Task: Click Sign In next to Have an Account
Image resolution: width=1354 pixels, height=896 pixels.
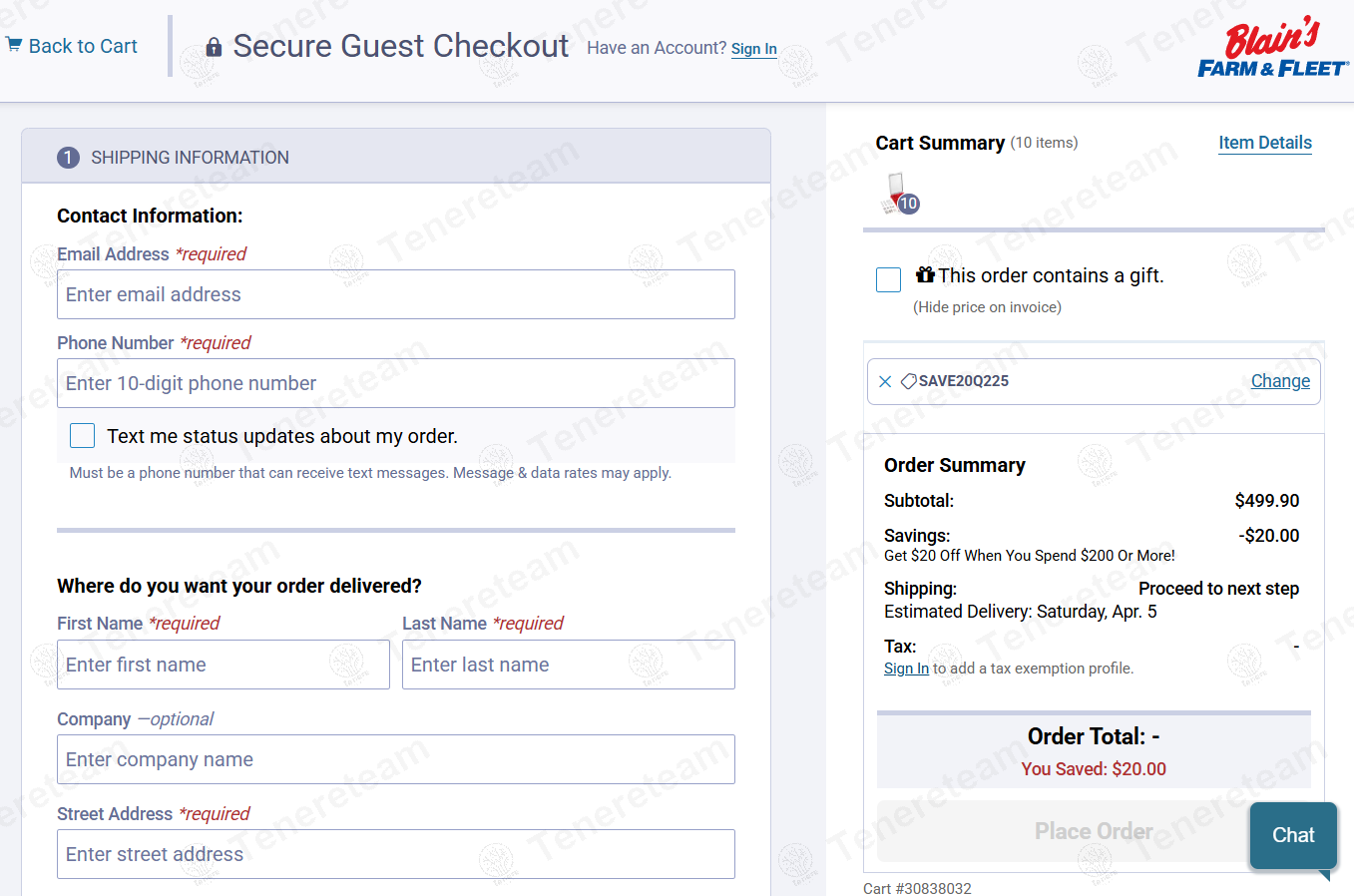Action: point(753,49)
